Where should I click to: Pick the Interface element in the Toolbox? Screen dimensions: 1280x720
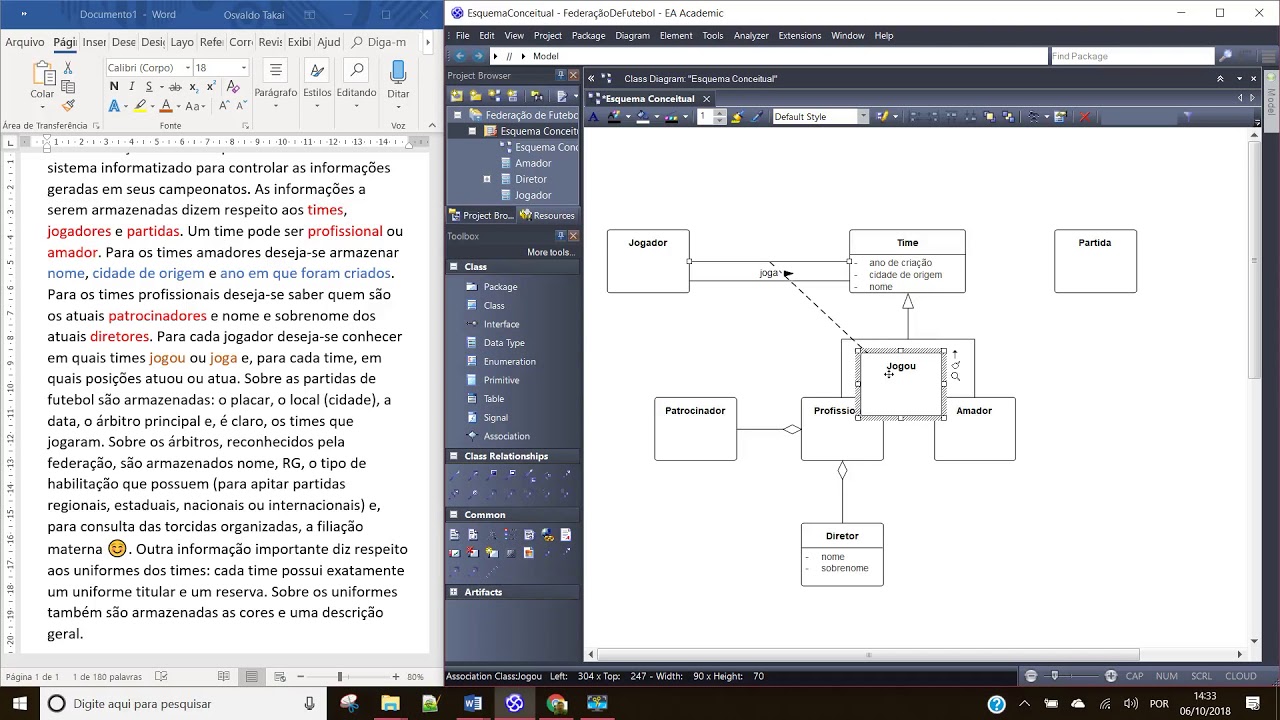pyautogui.click(x=501, y=324)
